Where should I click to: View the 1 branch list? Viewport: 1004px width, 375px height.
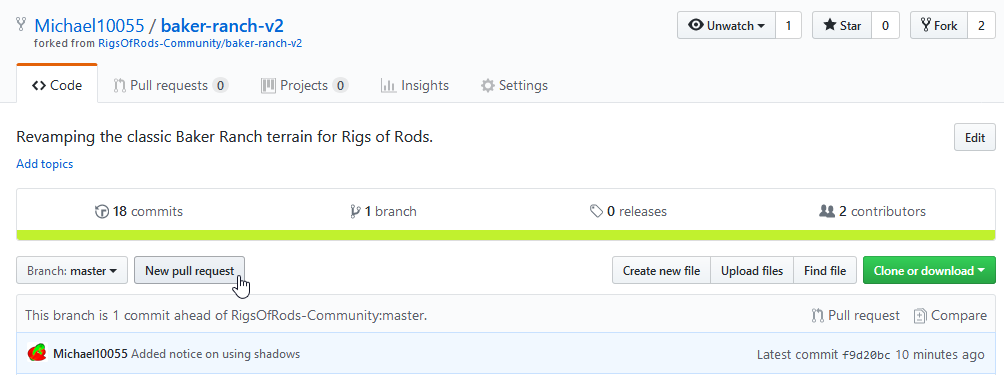[384, 211]
